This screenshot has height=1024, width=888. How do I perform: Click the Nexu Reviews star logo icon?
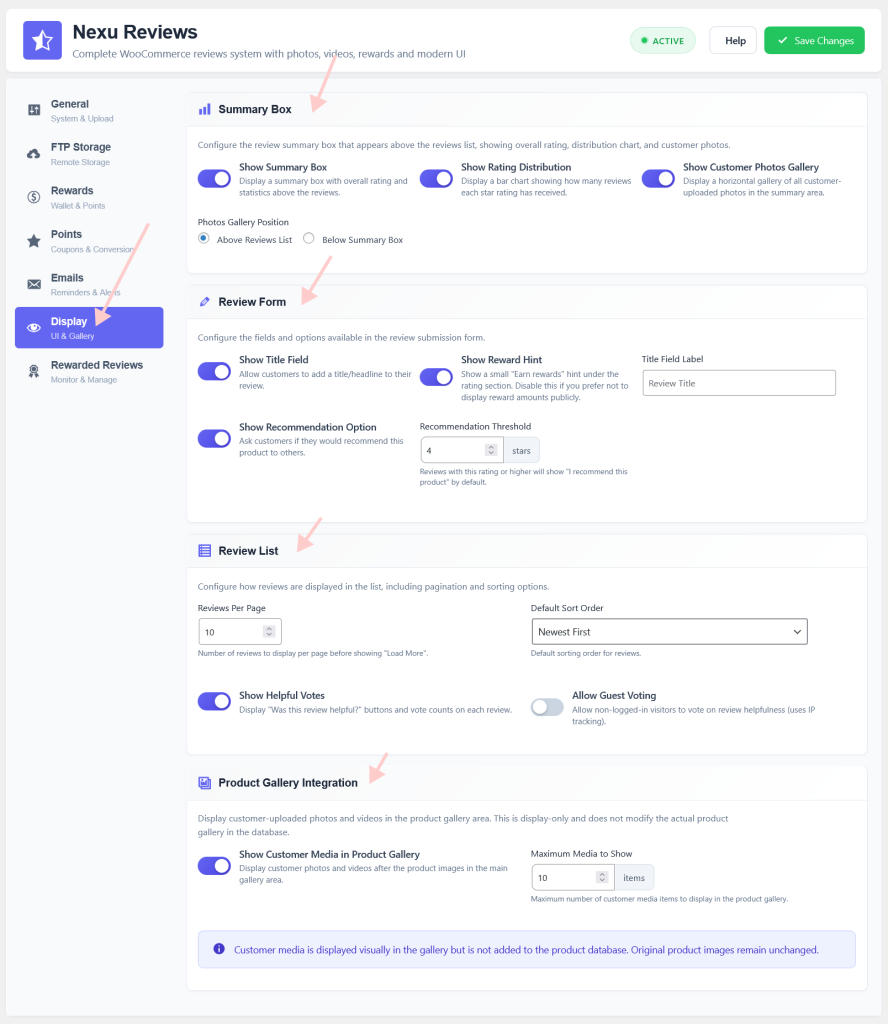click(42, 40)
